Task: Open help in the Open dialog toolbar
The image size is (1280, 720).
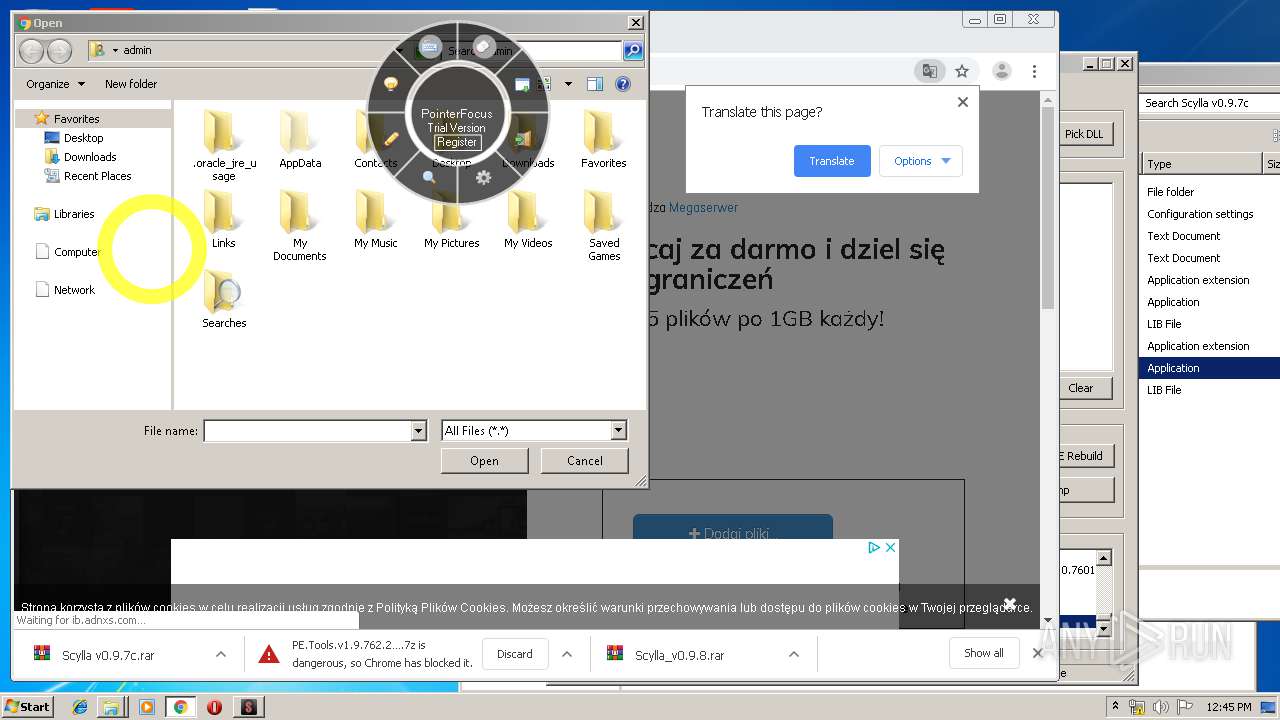Action: [622, 84]
